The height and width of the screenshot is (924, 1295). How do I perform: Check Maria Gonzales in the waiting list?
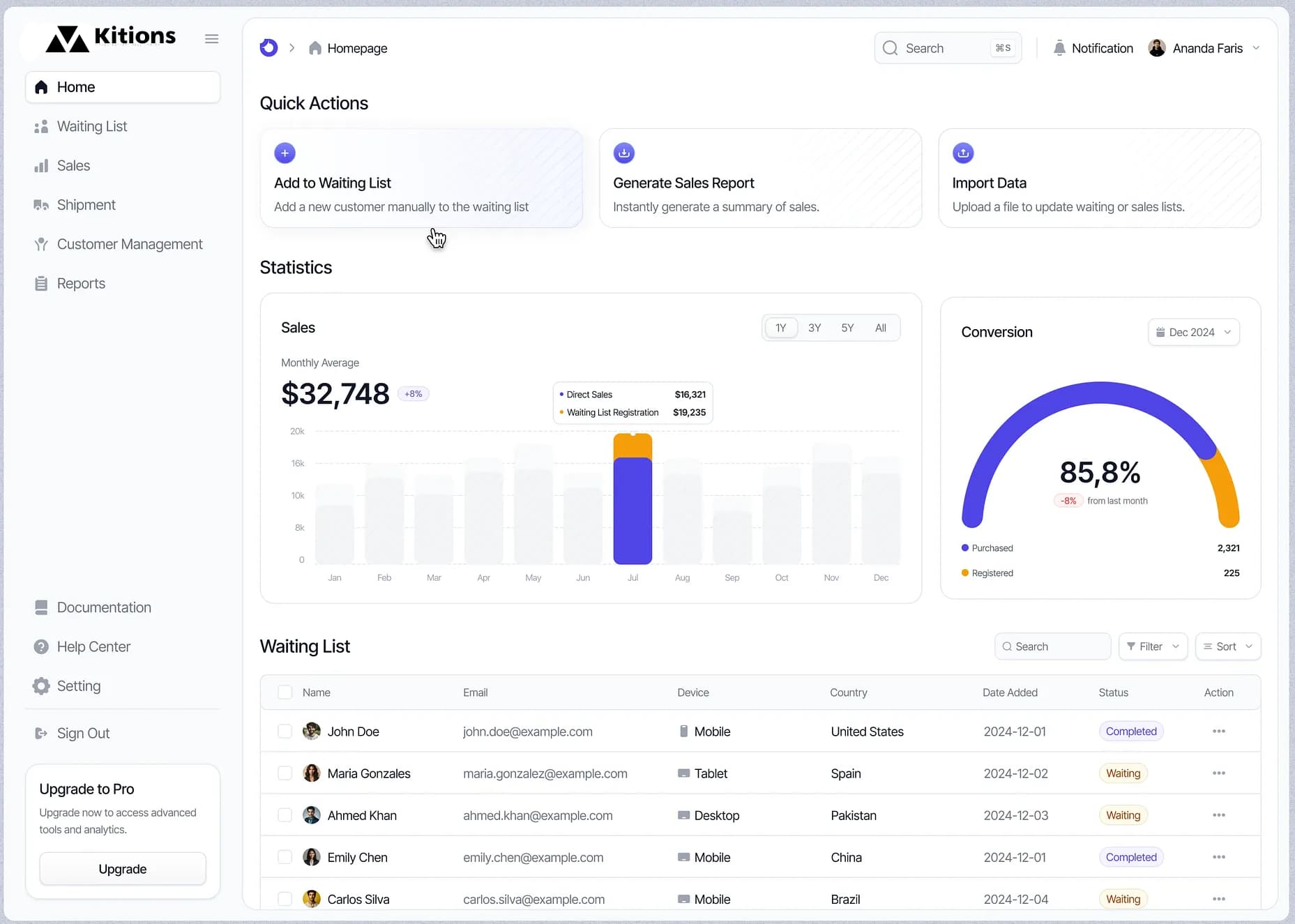tap(285, 773)
